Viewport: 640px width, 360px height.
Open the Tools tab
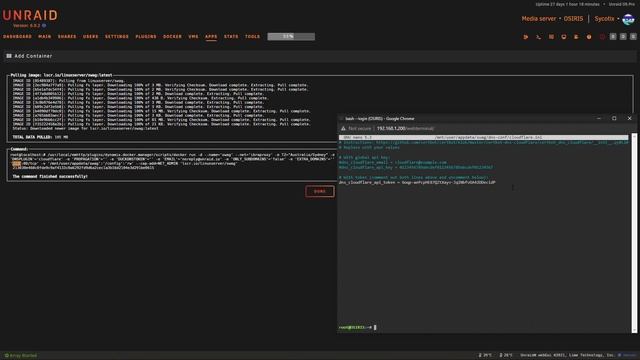pos(253,37)
